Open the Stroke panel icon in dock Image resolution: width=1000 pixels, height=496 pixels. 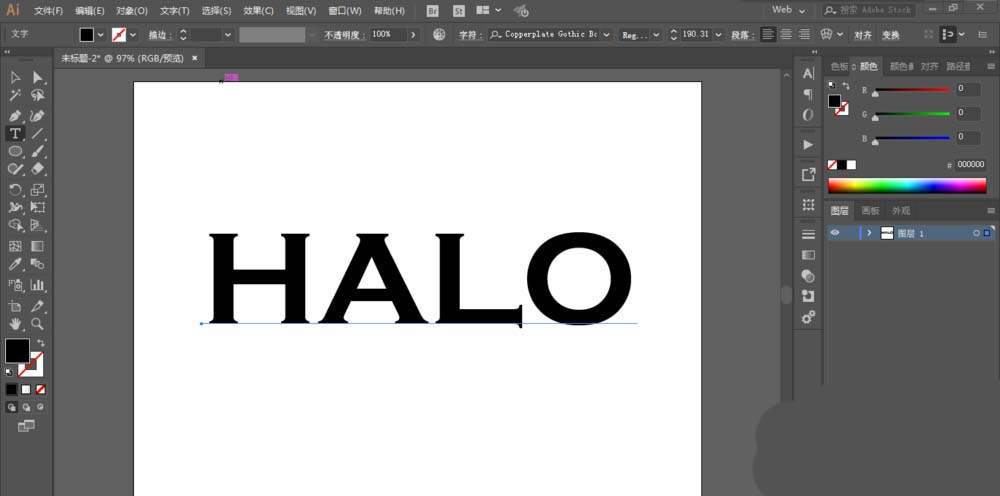(808, 234)
